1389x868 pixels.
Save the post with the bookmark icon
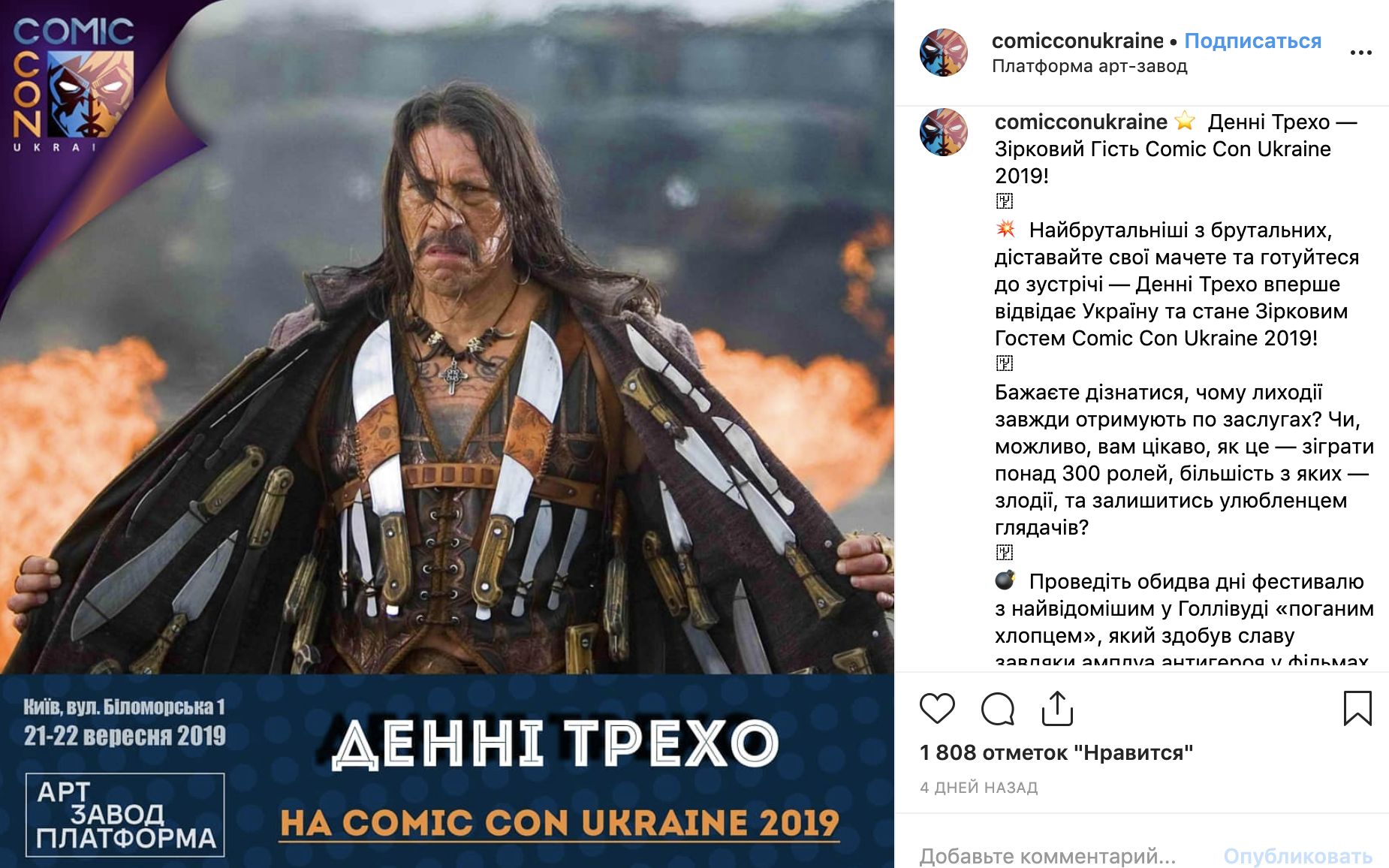tap(1357, 708)
